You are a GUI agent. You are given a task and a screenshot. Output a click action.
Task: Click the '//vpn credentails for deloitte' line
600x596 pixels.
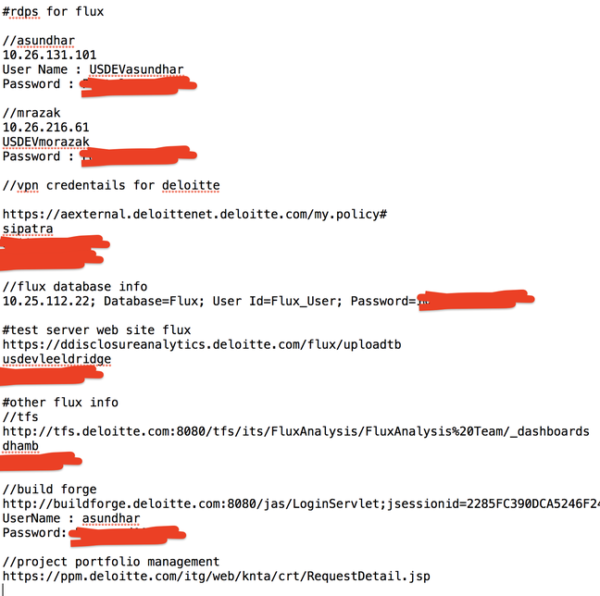[x=111, y=186]
